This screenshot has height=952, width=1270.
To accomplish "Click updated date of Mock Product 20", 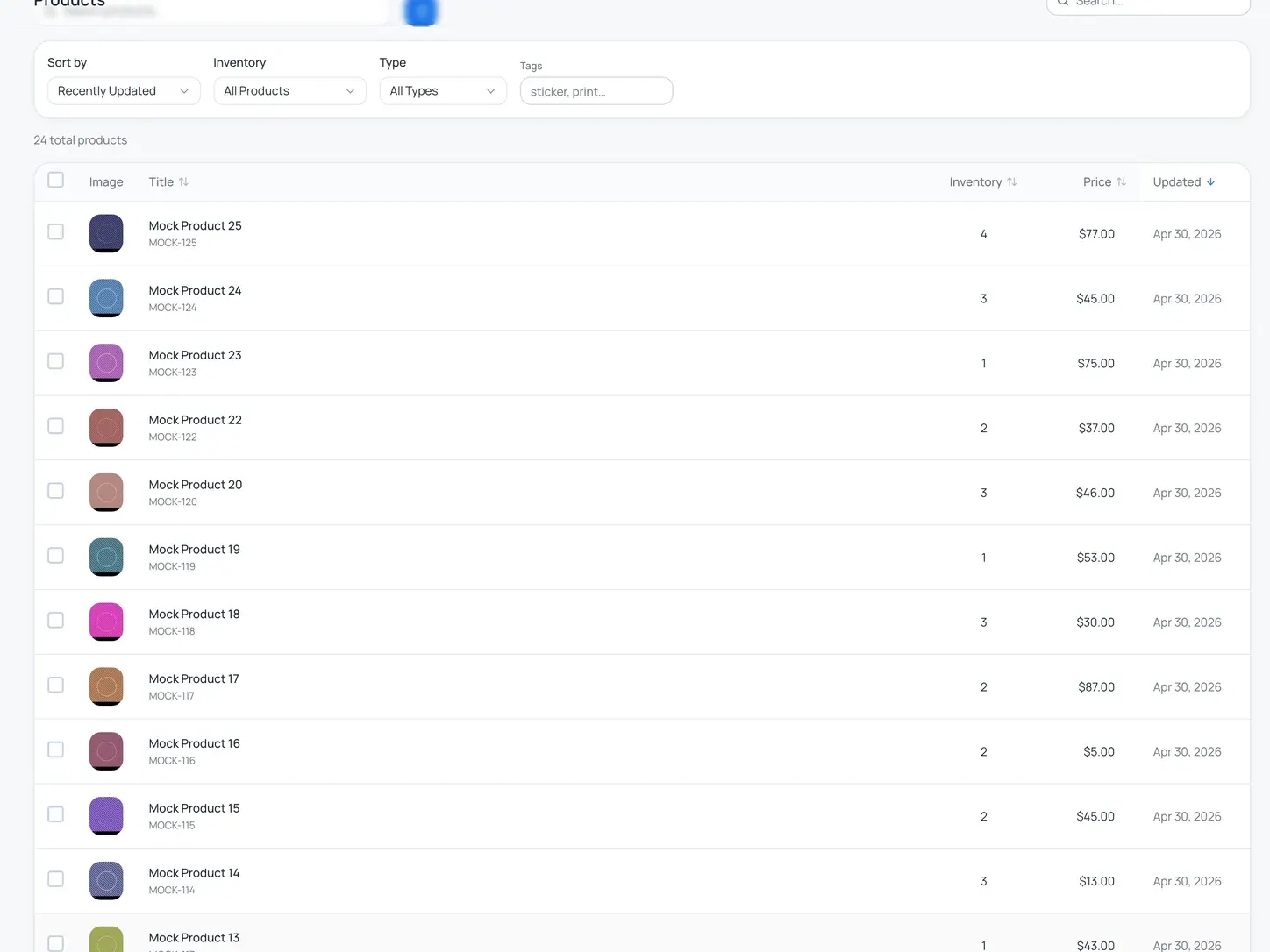I will tap(1187, 493).
